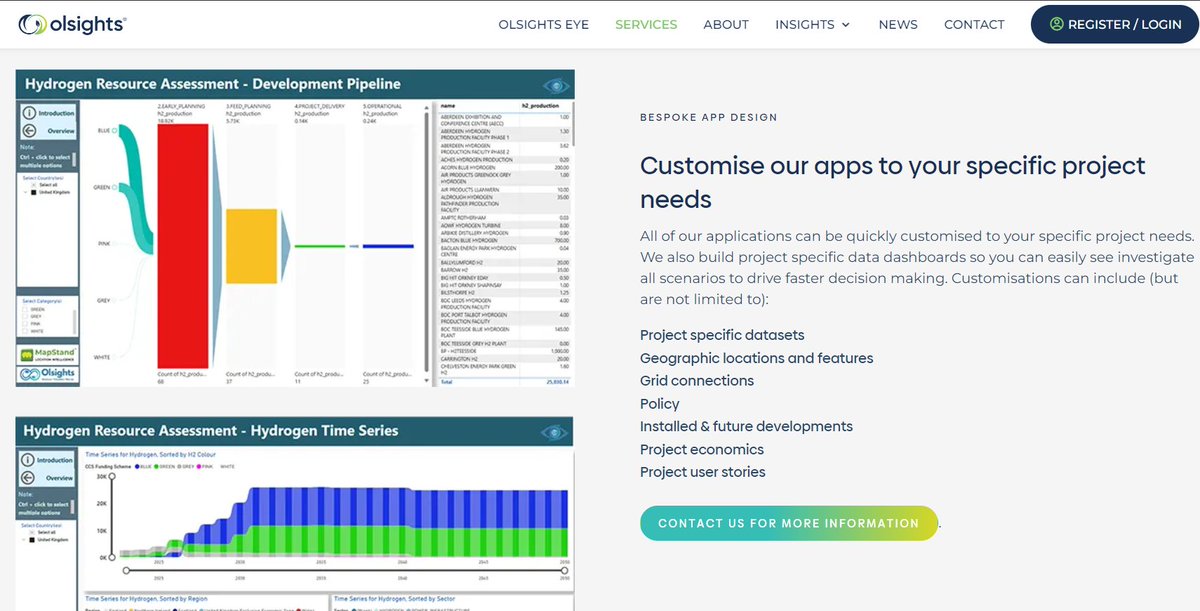Click the Carrington H2 table row

pyautogui.click(x=505, y=359)
